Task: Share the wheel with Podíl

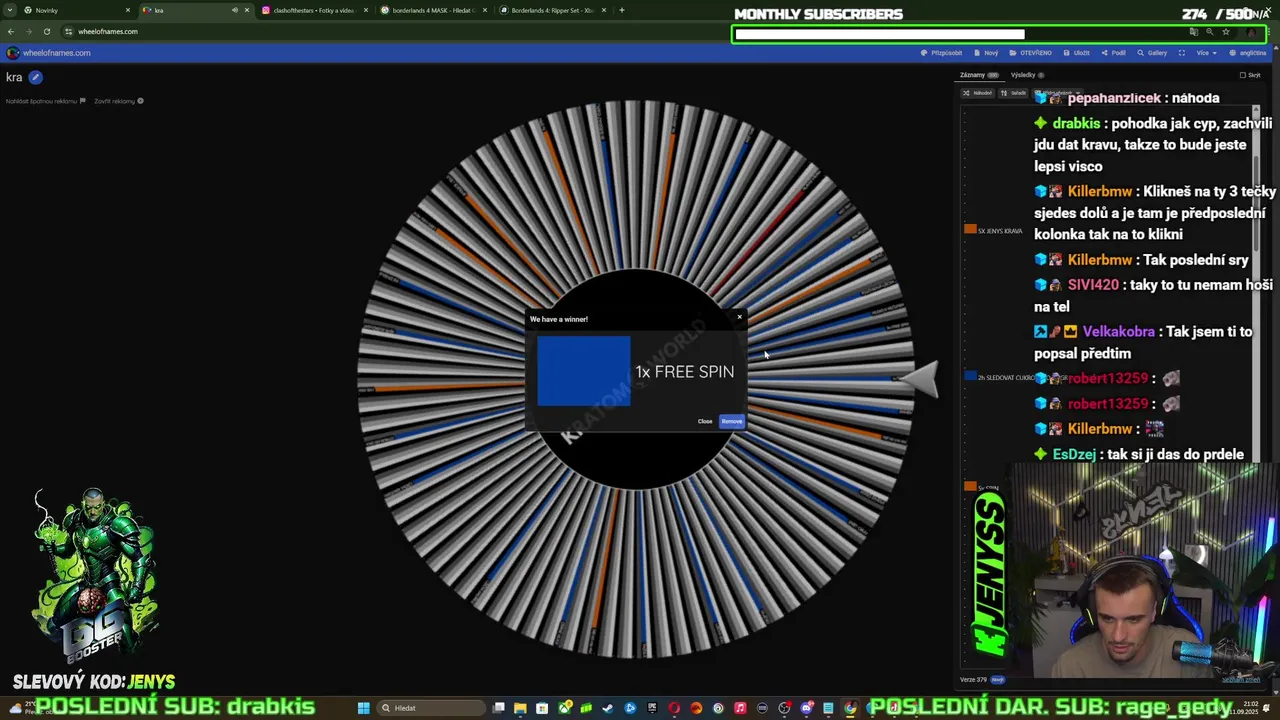Action: click(1114, 53)
